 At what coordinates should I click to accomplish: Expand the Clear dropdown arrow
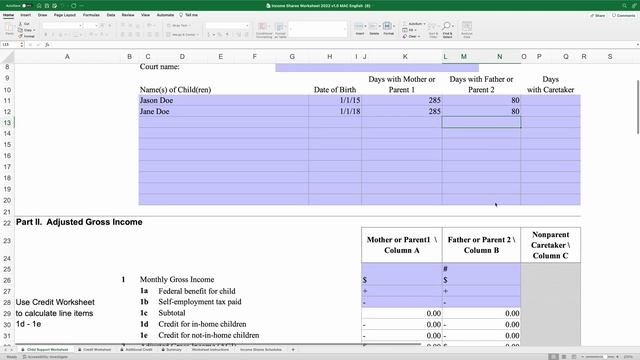[x=419, y=36]
